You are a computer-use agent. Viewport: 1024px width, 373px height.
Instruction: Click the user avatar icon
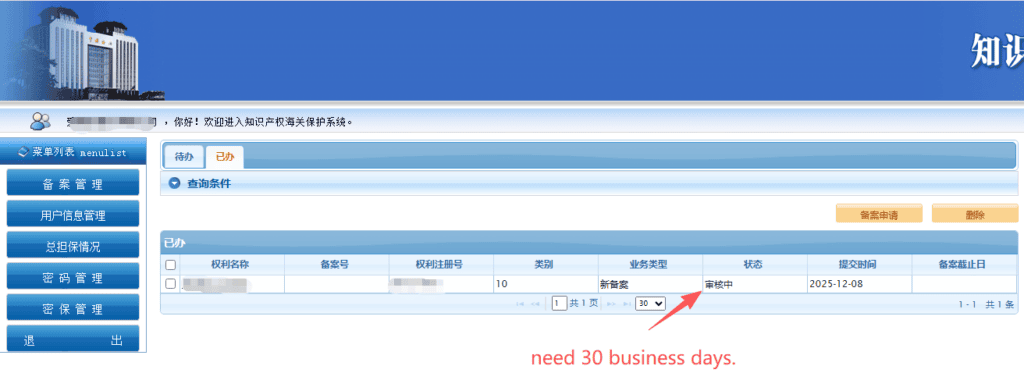click(40, 121)
